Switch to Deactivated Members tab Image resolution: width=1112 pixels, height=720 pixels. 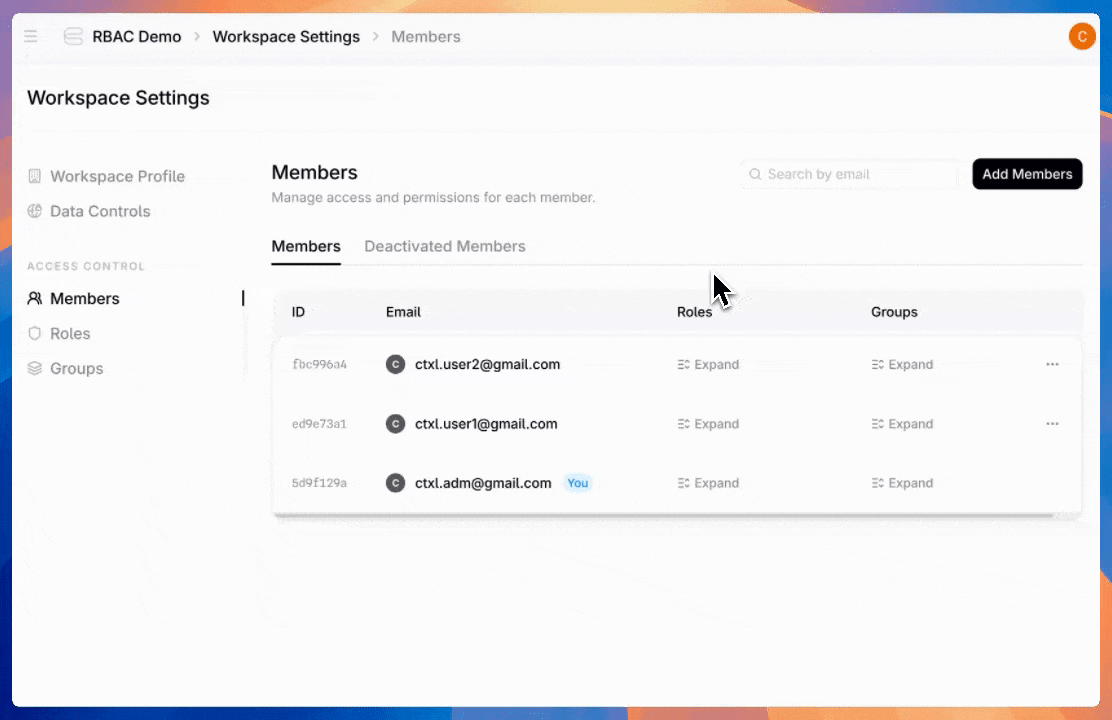pyautogui.click(x=445, y=246)
